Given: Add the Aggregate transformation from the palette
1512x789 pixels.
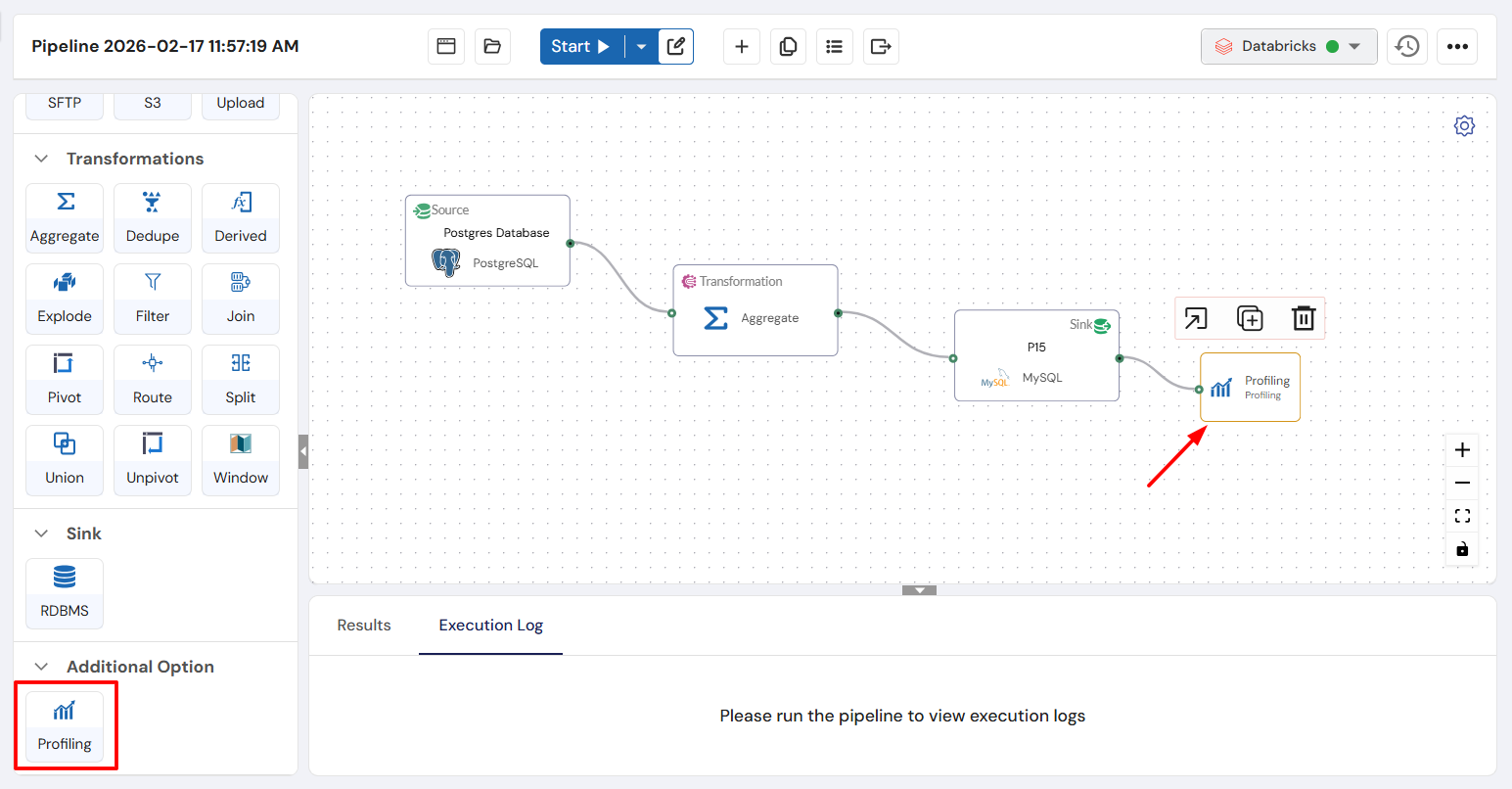Looking at the screenshot, I should pos(65,217).
